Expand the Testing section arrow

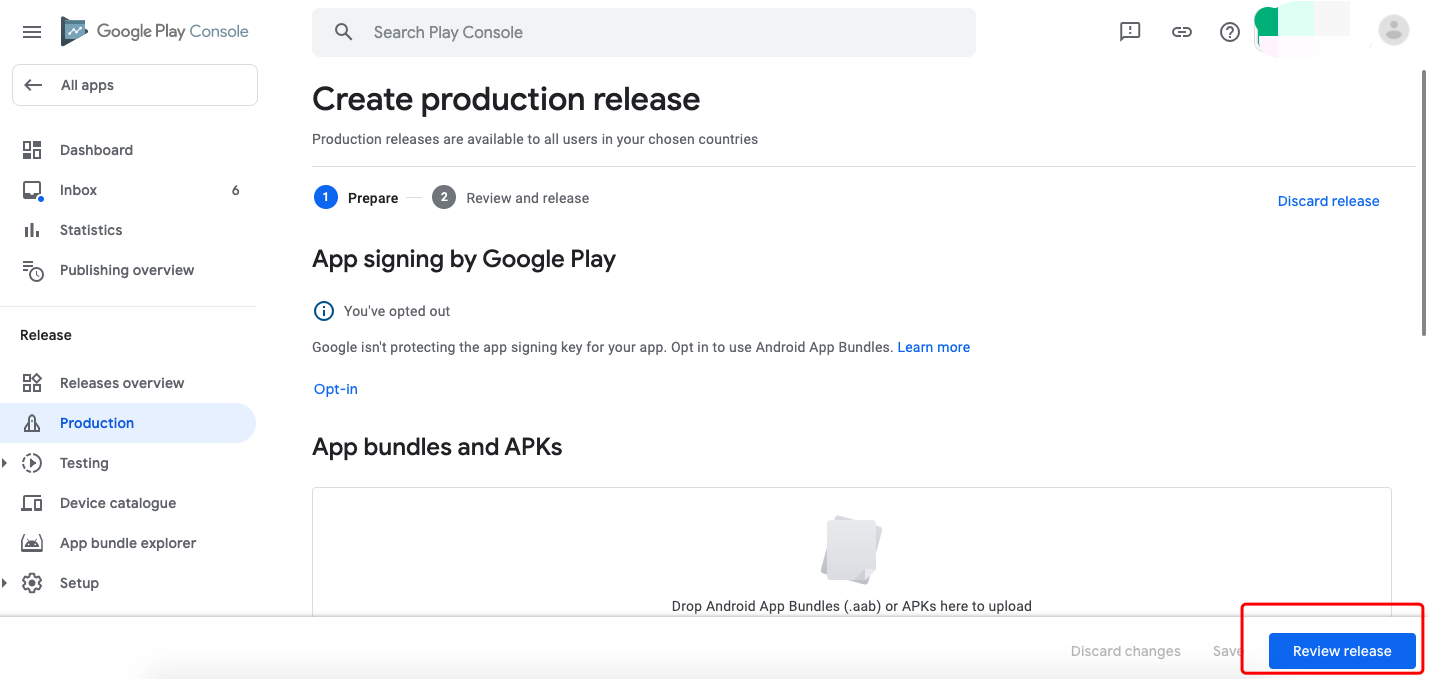coord(5,463)
